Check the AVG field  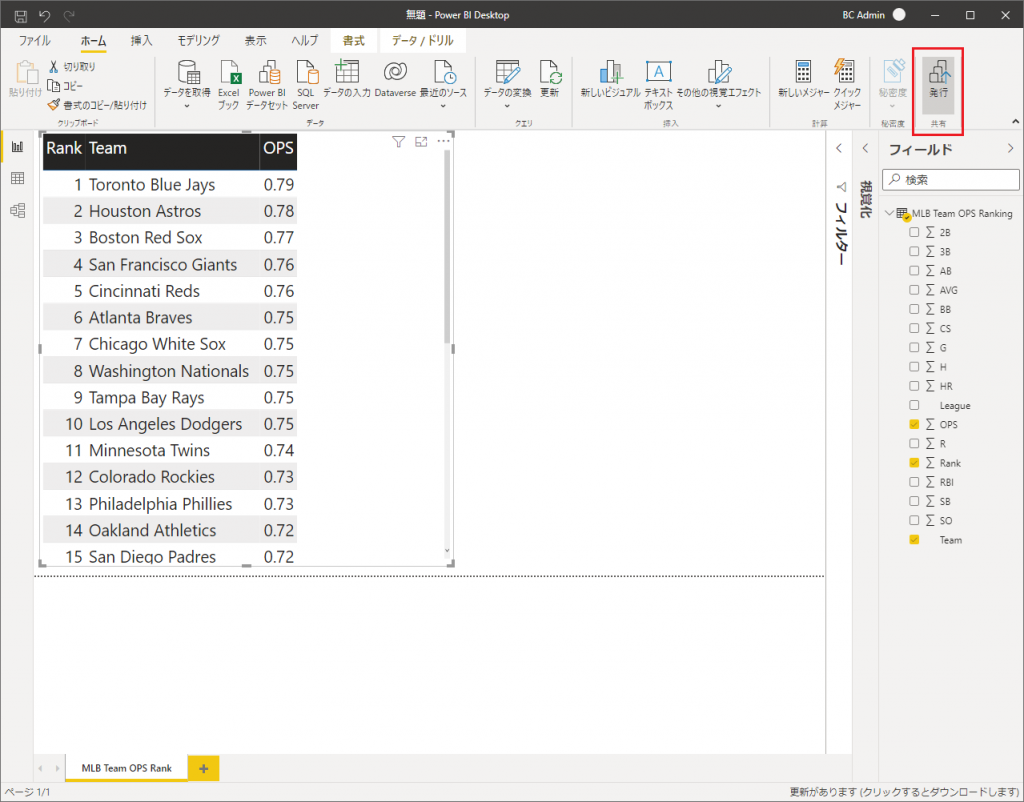click(914, 290)
